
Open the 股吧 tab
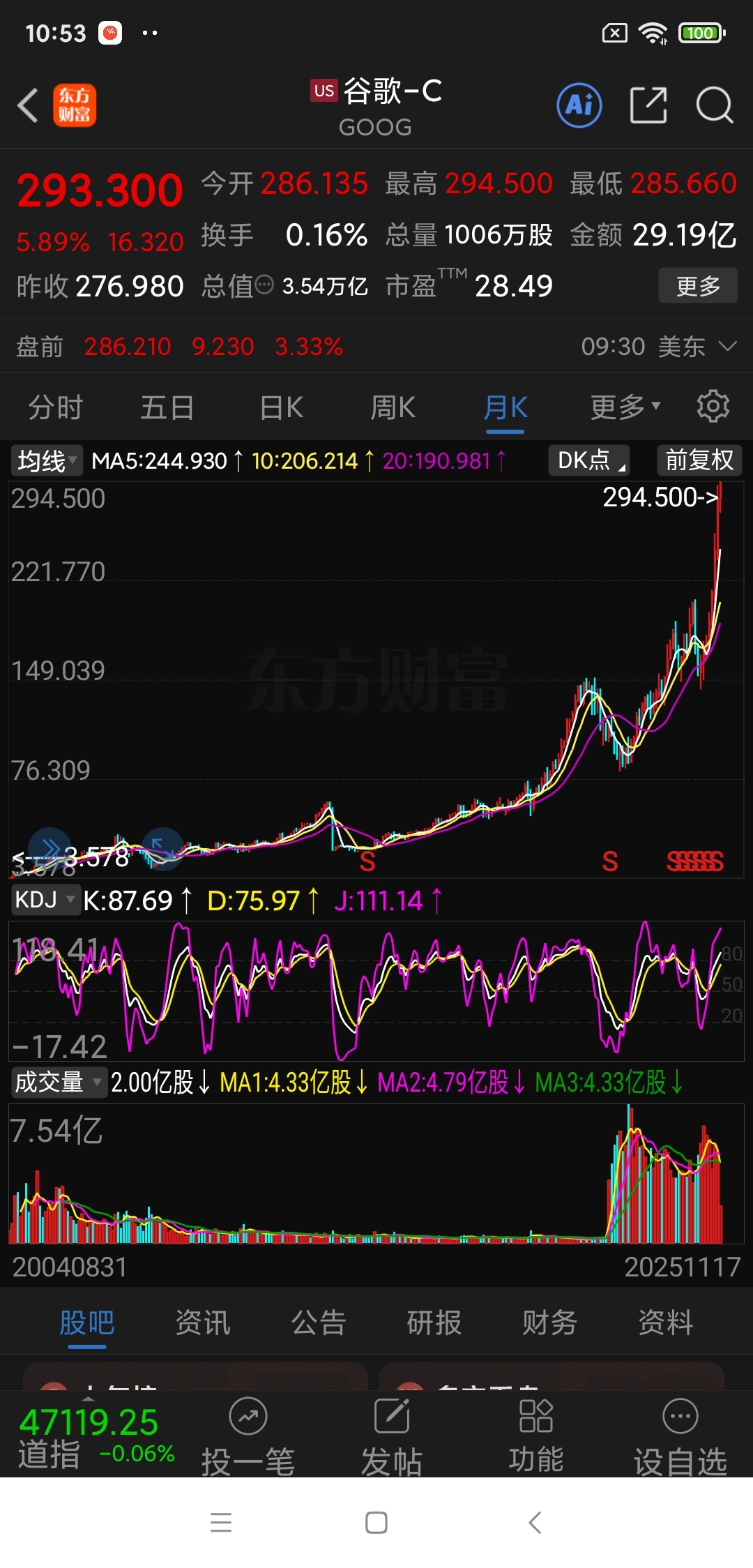(x=87, y=1322)
